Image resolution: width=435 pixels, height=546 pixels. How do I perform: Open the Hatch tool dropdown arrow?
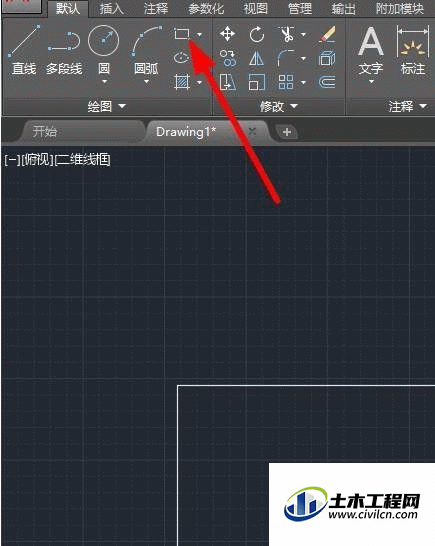[x=200, y=83]
